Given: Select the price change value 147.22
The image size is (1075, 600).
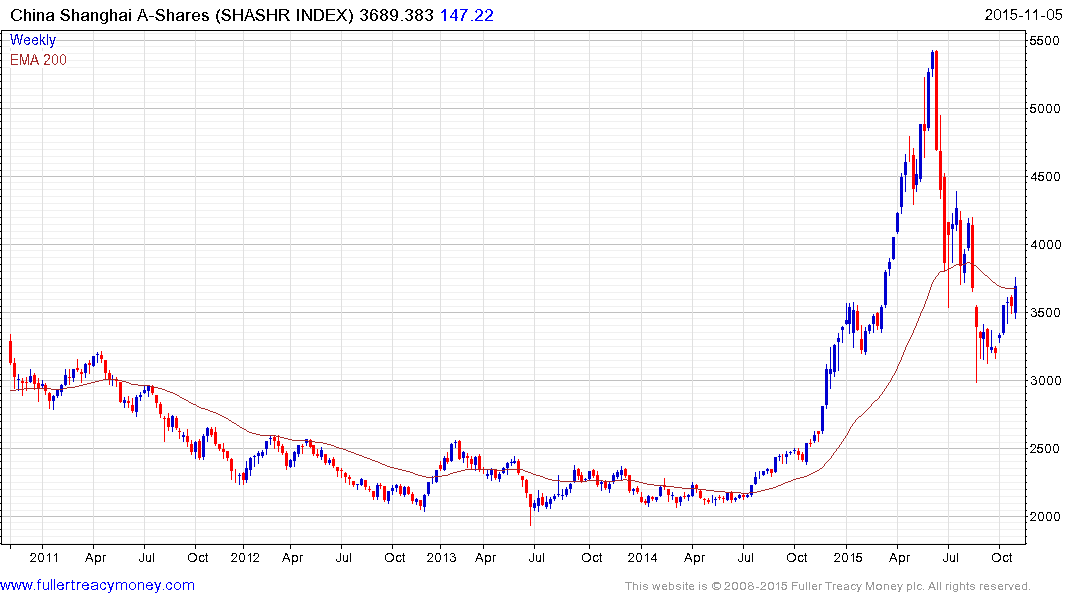Looking at the screenshot, I should [x=467, y=15].
